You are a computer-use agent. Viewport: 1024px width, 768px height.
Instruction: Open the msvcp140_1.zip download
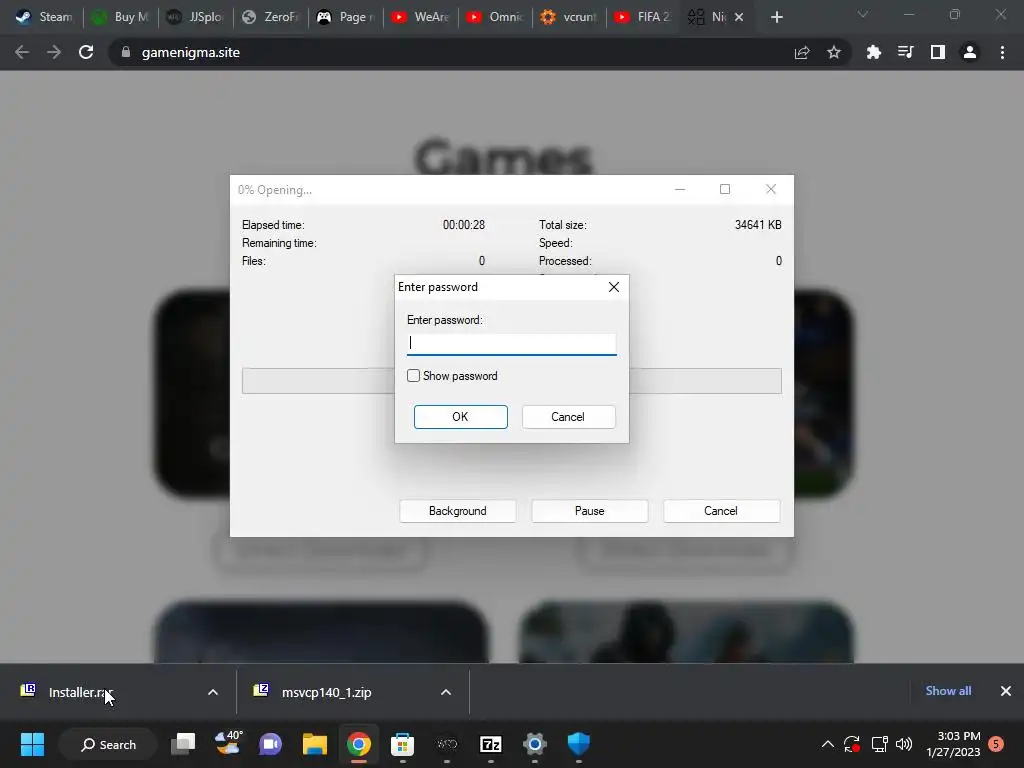pos(327,692)
